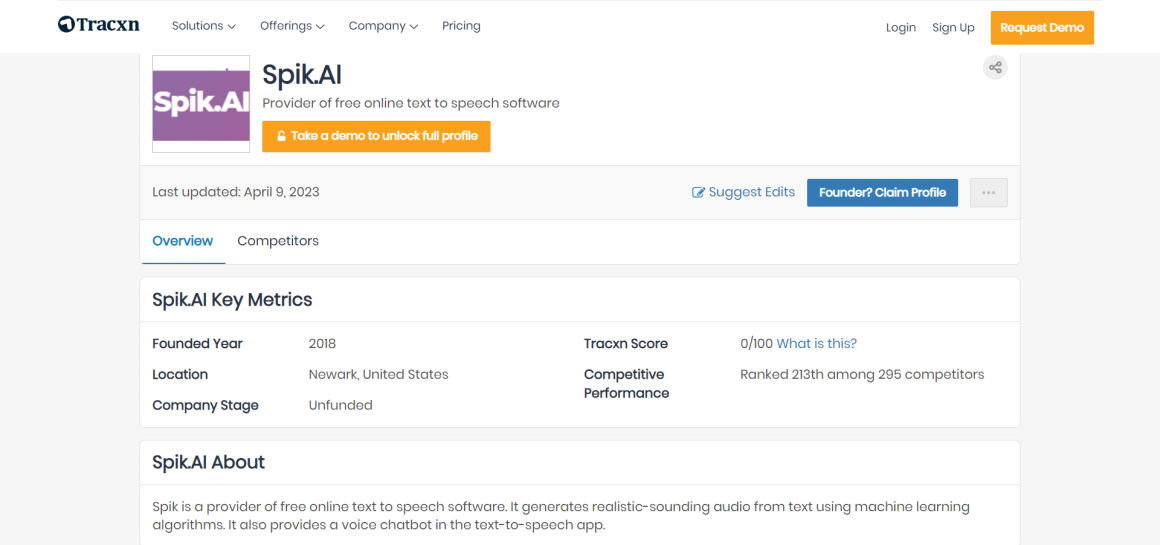Click the Spik.AI company name heading
The width and height of the screenshot is (1160, 545).
coord(301,74)
